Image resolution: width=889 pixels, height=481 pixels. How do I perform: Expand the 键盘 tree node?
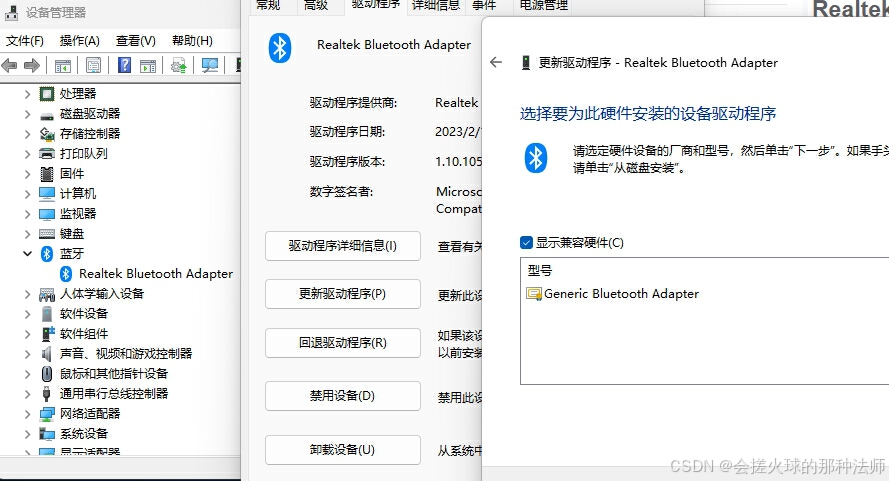click(x=27, y=234)
